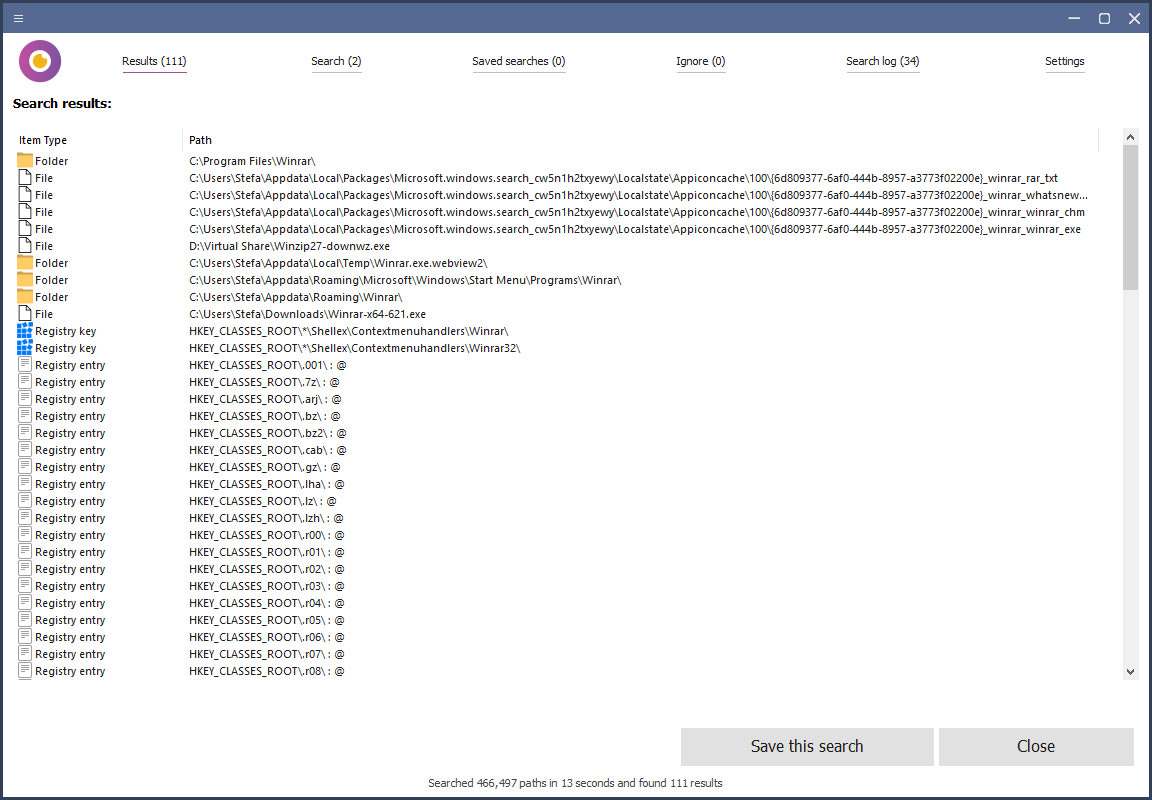Click registry entry icon of .lz\ row
This screenshot has width=1152, height=800.
(x=25, y=500)
